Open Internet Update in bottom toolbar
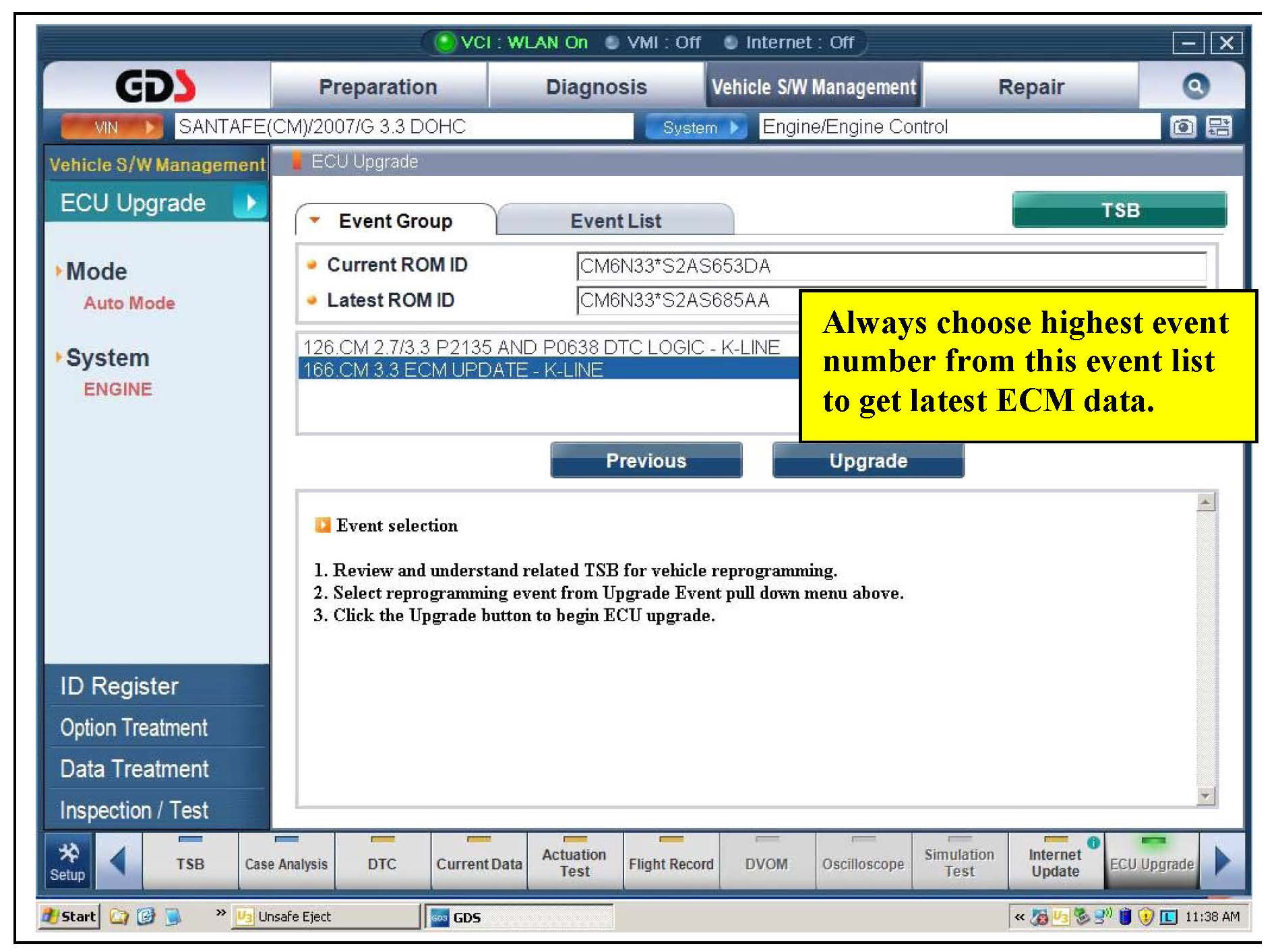 (x=1055, y=863)
